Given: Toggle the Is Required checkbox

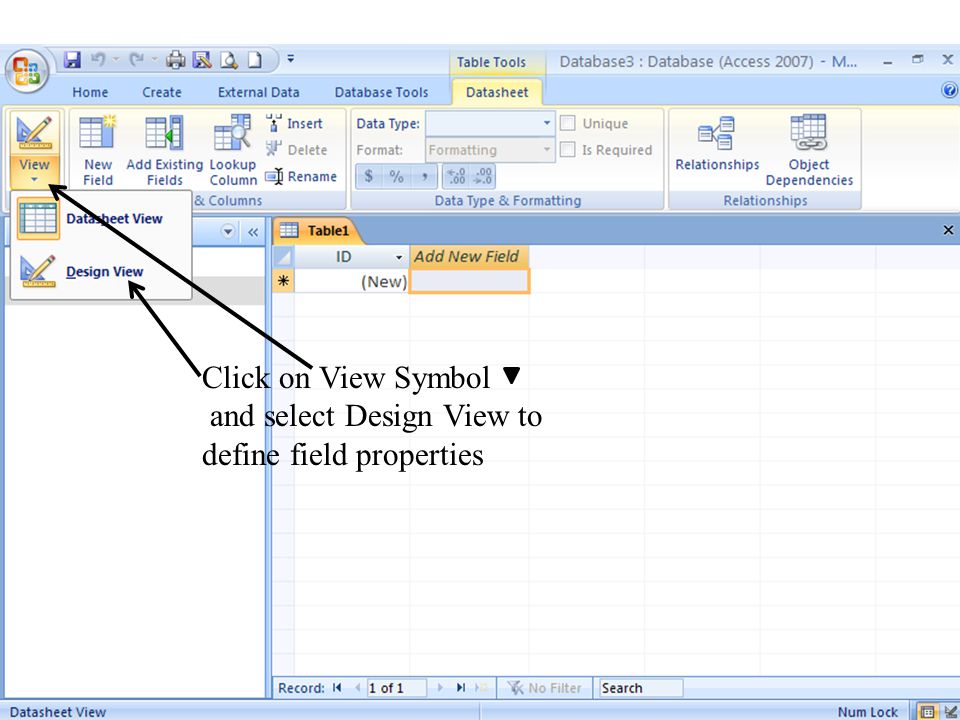Looking at the screenshot, I should point(568,149).
